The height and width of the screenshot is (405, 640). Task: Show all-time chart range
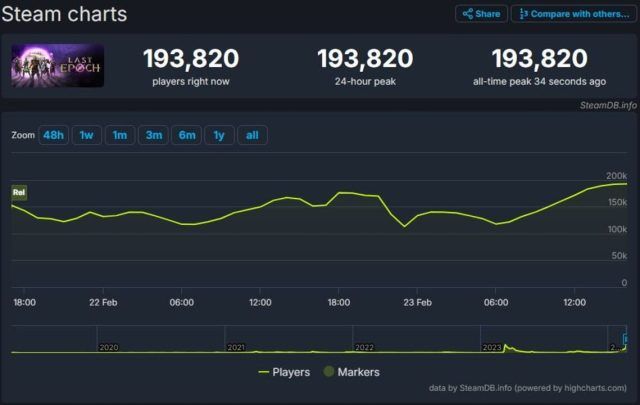[x=252, y=135]
